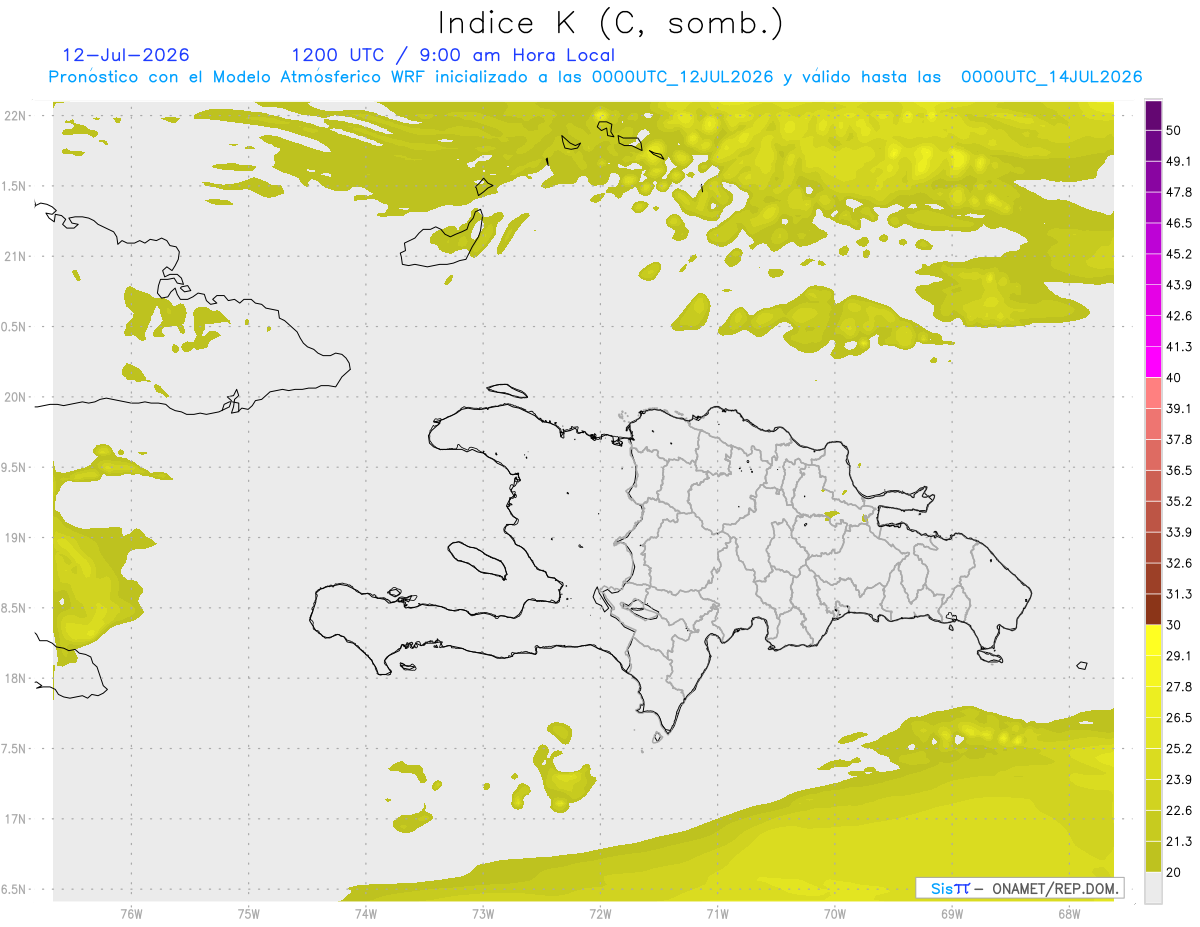Click the legend value '40'
Screen dimensions: 1200x927
coord(1174,378)
